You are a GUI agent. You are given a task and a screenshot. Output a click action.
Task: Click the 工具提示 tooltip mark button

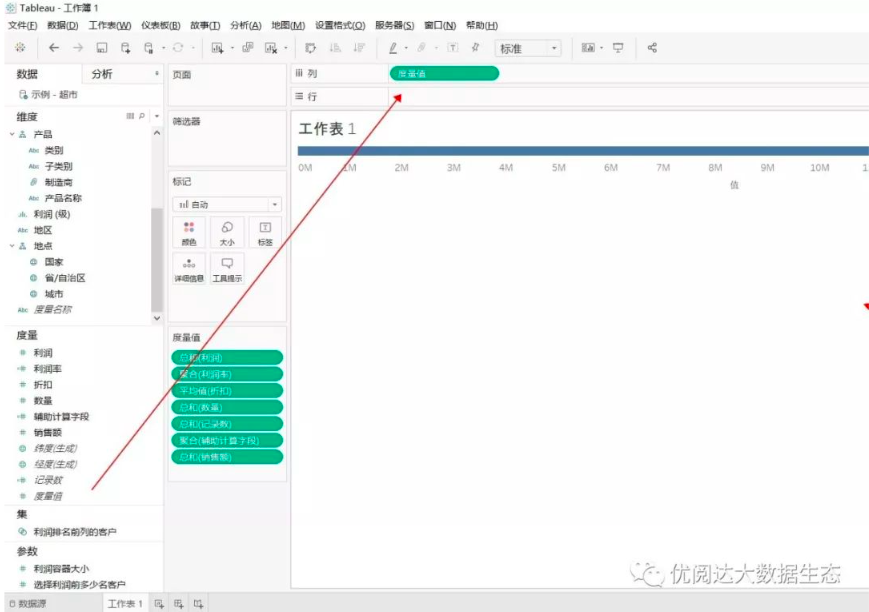227,268
